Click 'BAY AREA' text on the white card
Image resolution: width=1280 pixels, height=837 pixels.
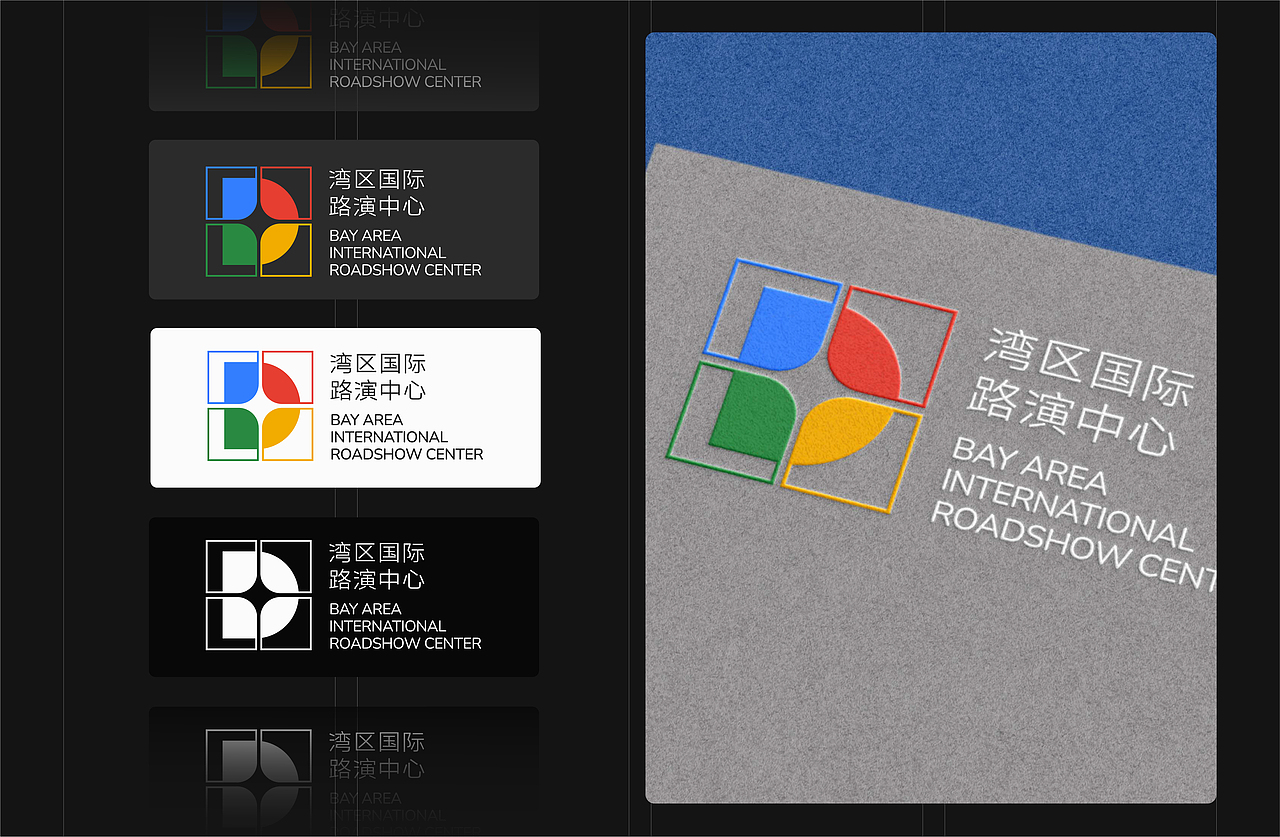(x=367, y=420)
